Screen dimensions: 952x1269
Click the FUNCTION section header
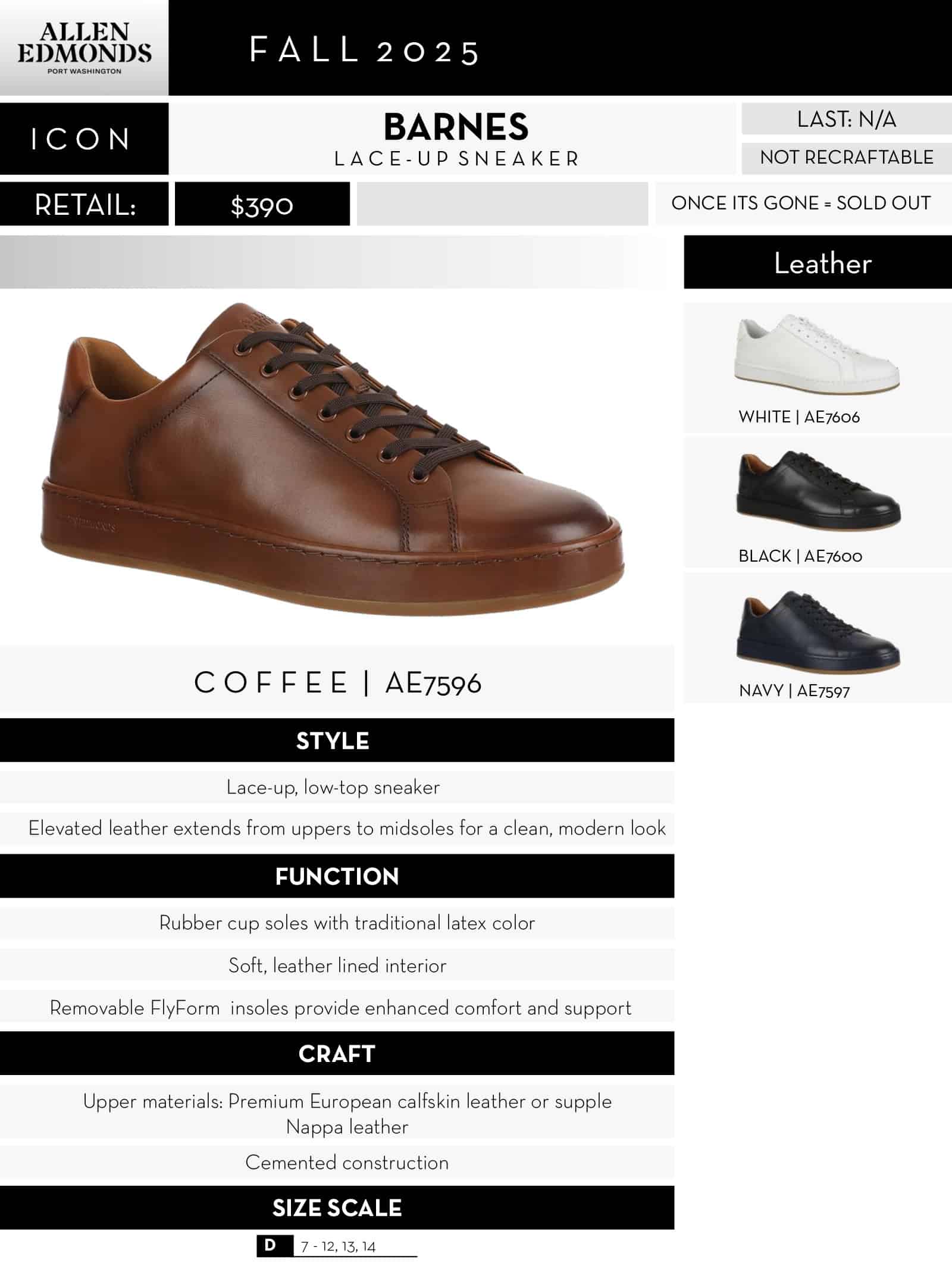pos(337,876)
